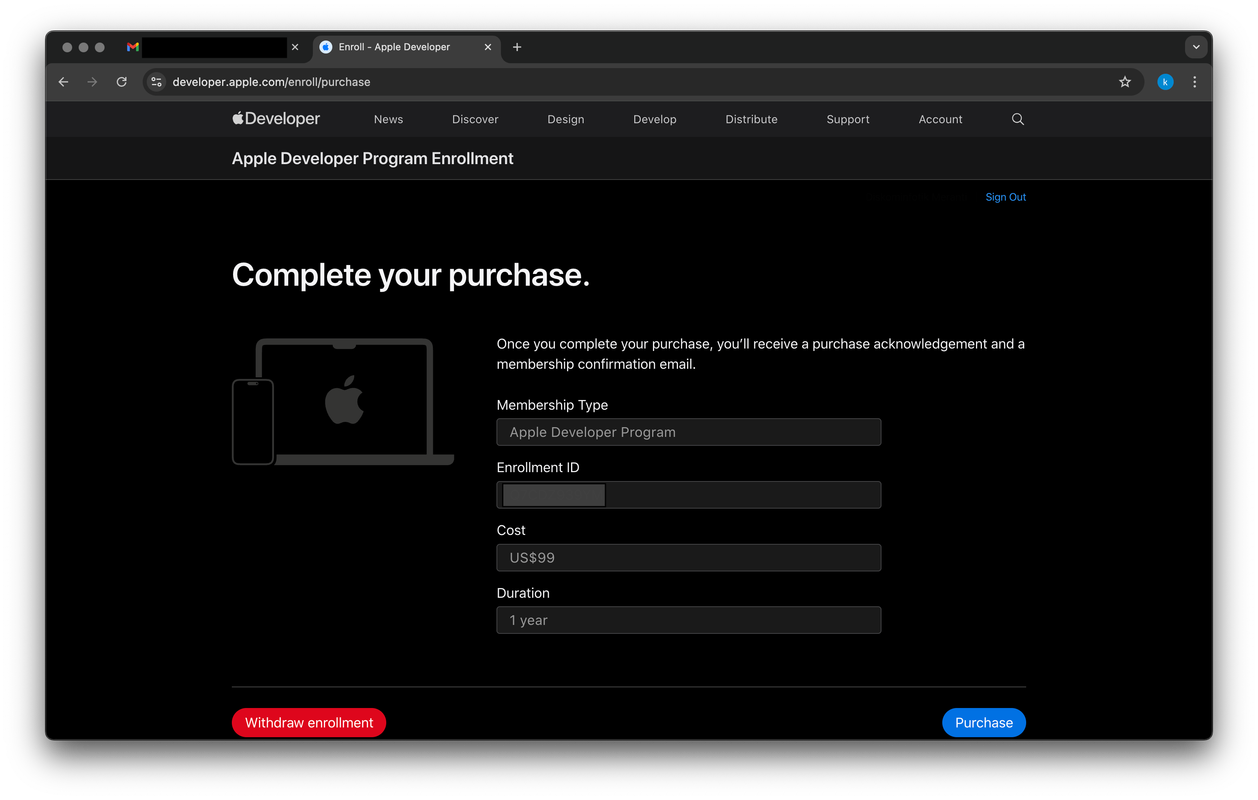Image resolution: width=1258 pixels, height=800 pixels.
Task: Click the address bar URL
Action: click(271, 82)
